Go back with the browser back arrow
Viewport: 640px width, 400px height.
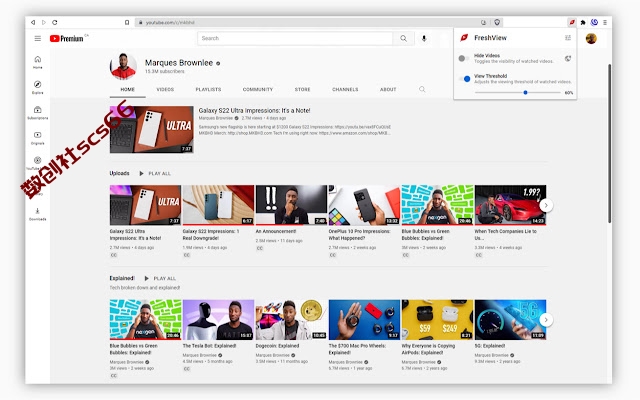click(33, 22)
